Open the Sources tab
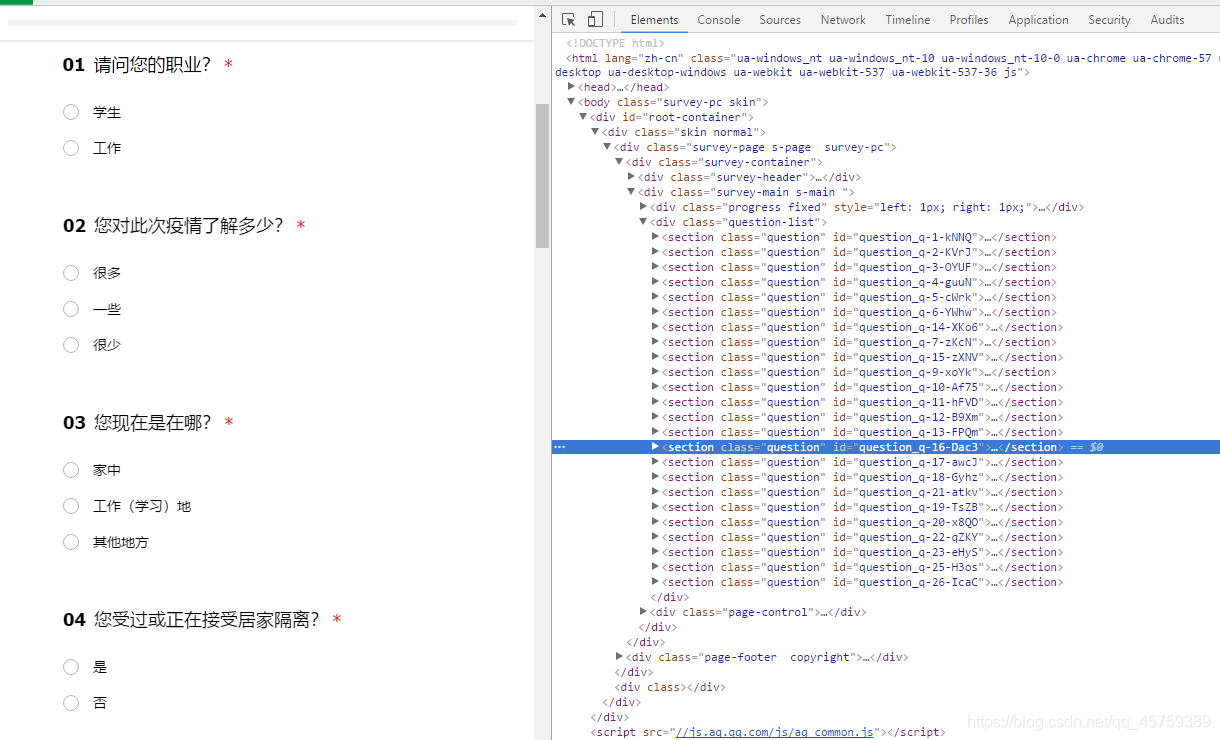 coord(780,20)
